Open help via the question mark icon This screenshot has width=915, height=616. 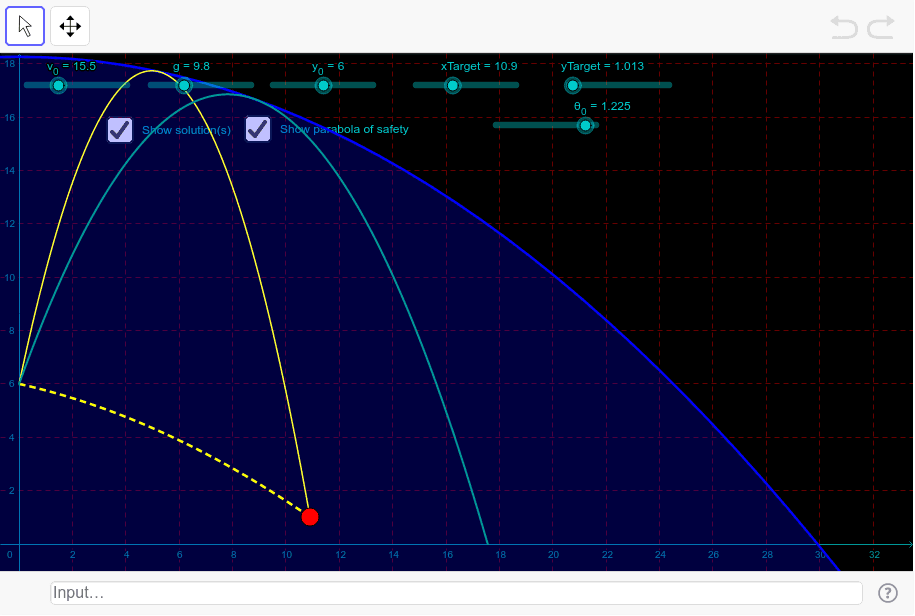click(888, 592)
